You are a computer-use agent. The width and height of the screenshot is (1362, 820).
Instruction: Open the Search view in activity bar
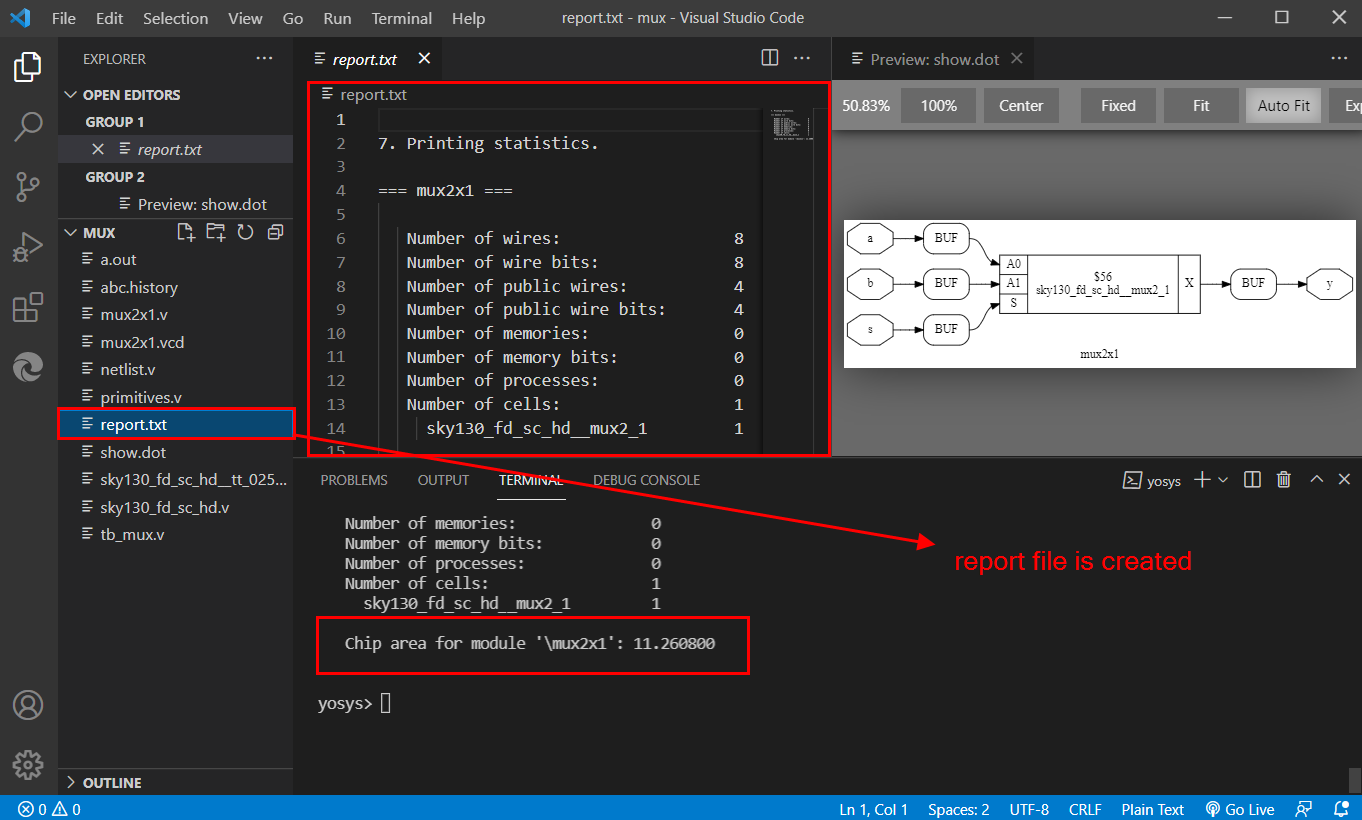click(28, 127)
